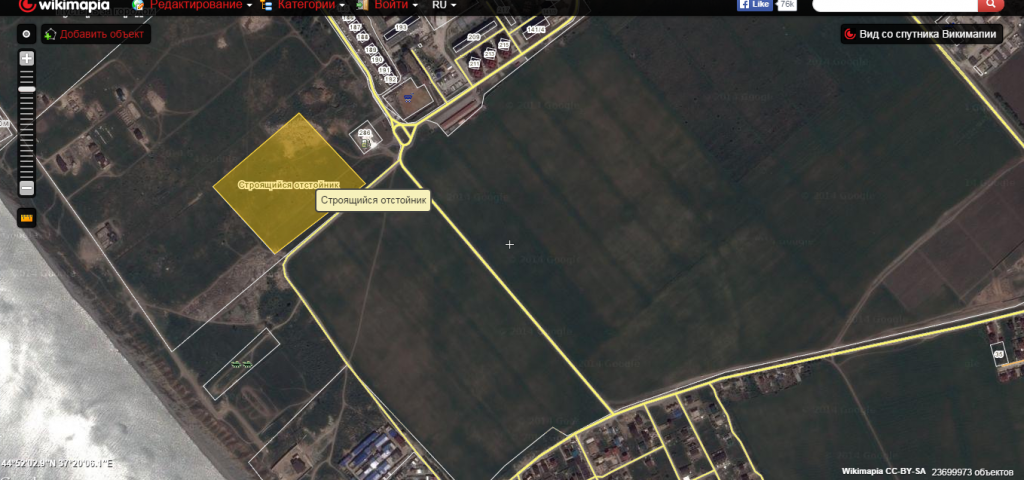Open the Войти login menu
The height and width of the screenshot is (480, 1024).
[x=395, y=5]
